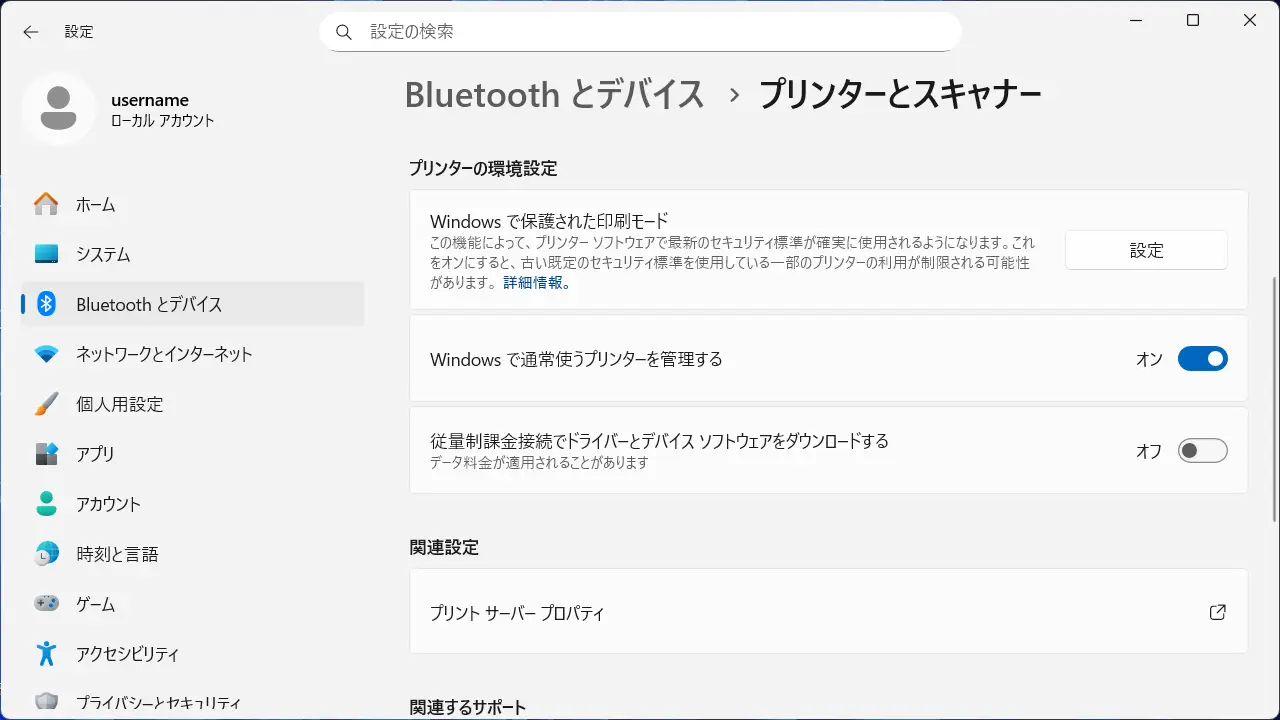Open ホーム via house icon
Screen dimensions: 1280x720
click(46, 205)
